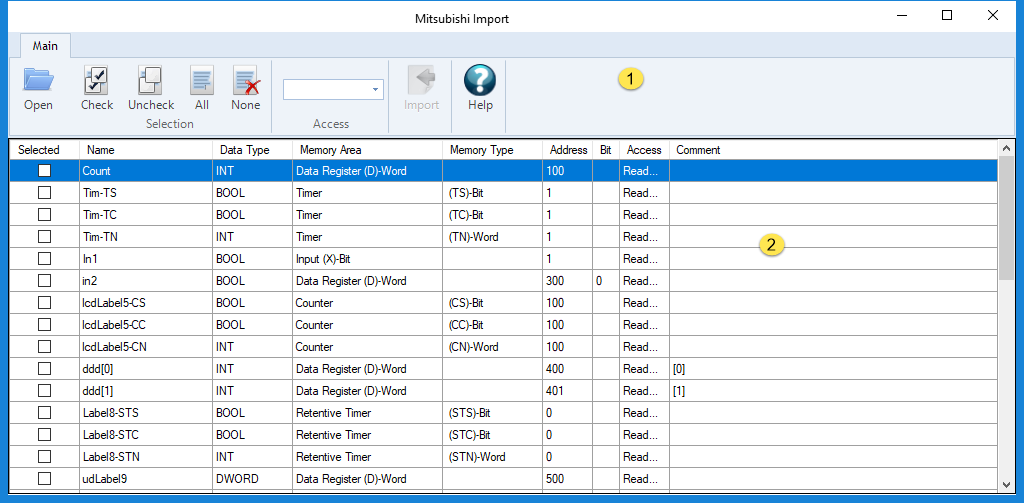Sort by the Name column header
Screen dimensions: 1024x503
(146, 150)
